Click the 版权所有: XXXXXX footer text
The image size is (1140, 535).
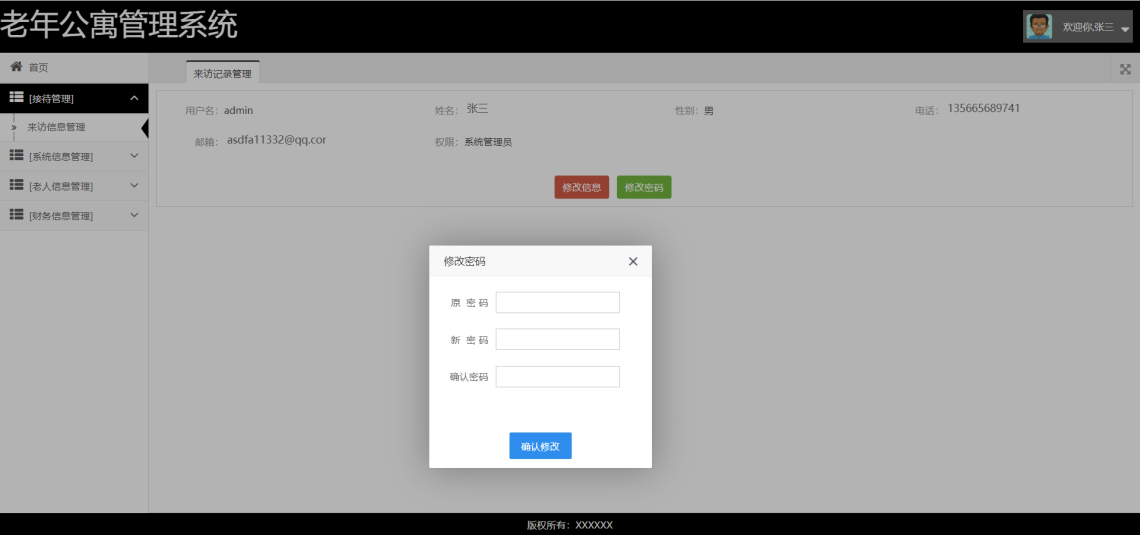pyautogui.click(x=570, y=525)
